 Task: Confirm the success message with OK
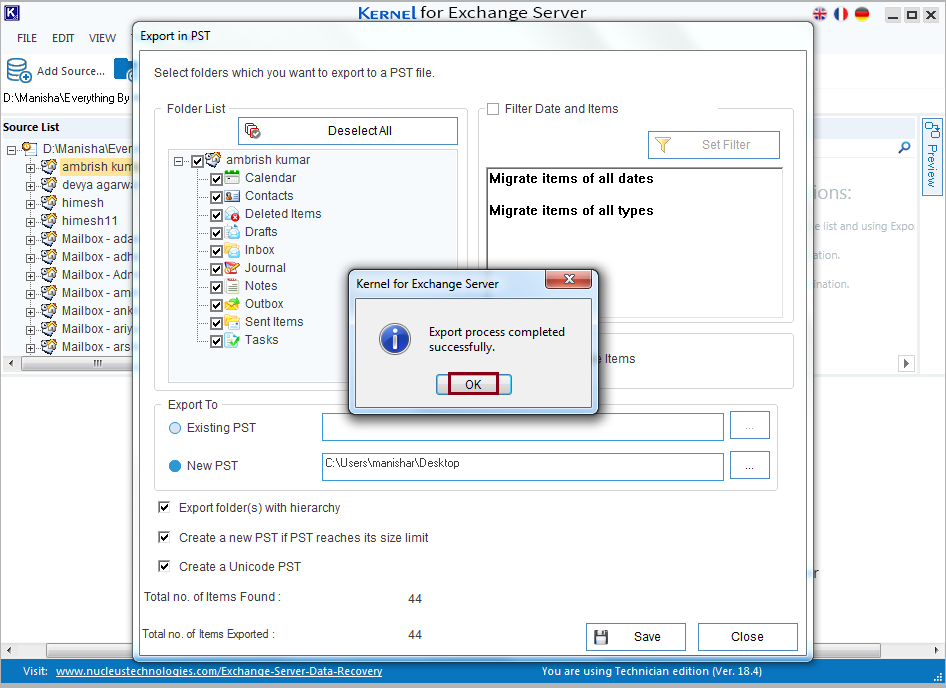474,384
